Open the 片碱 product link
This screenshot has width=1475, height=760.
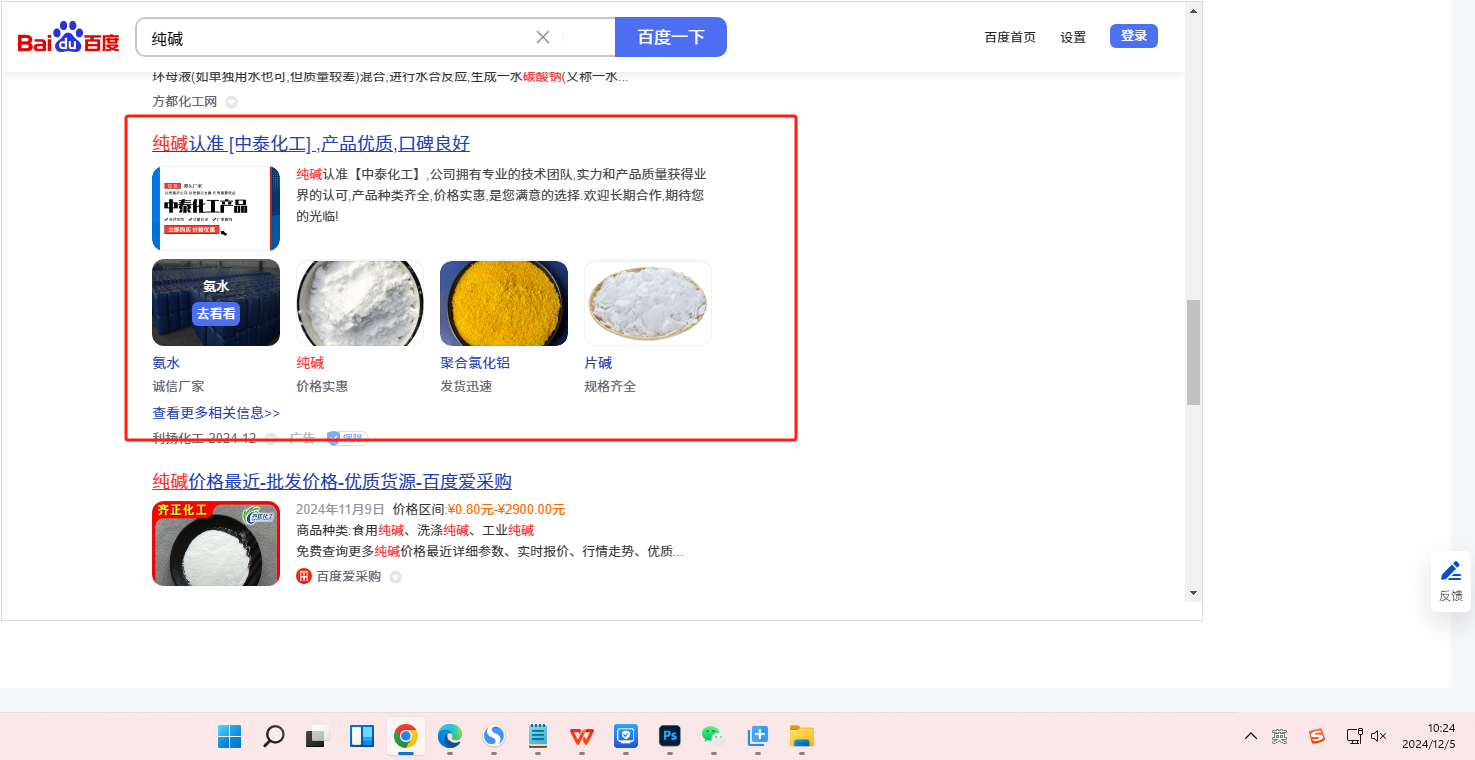(598, 363)
